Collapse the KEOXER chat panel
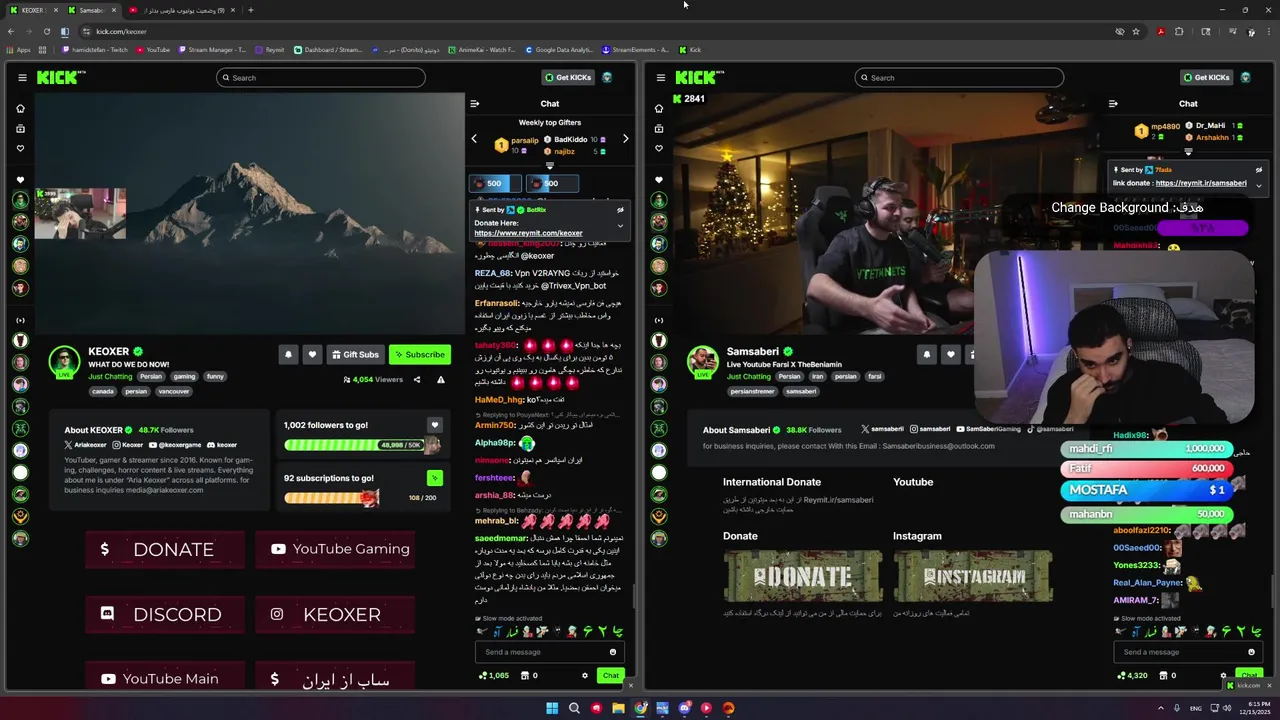1280x720 pixels. [475, 104]
